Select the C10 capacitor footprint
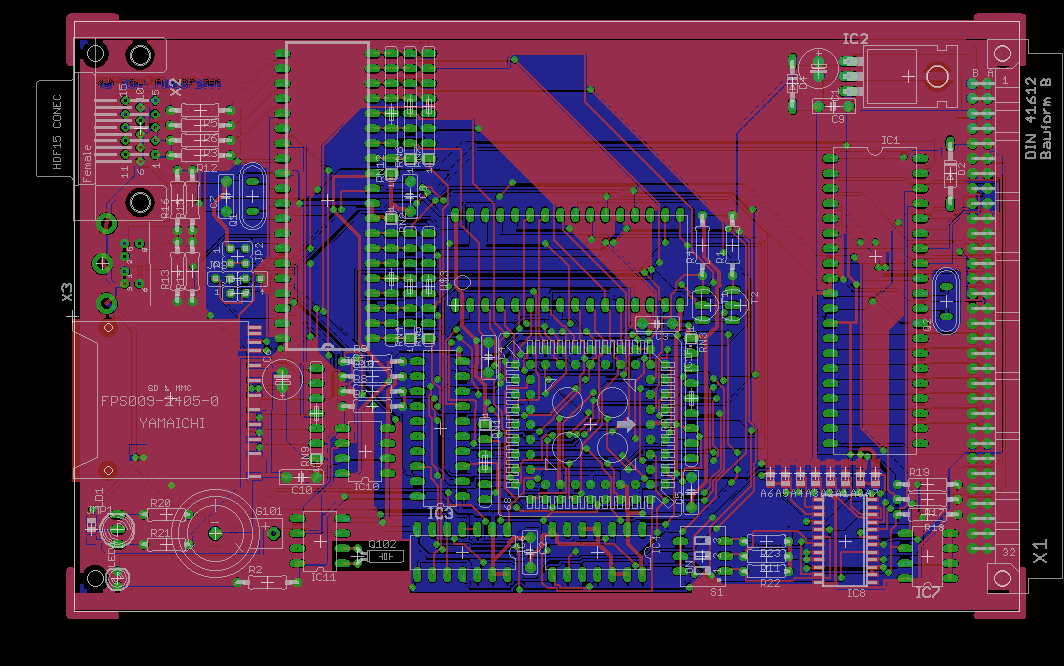This screenshot has width=1064, height=666. (x=304, y=478)
